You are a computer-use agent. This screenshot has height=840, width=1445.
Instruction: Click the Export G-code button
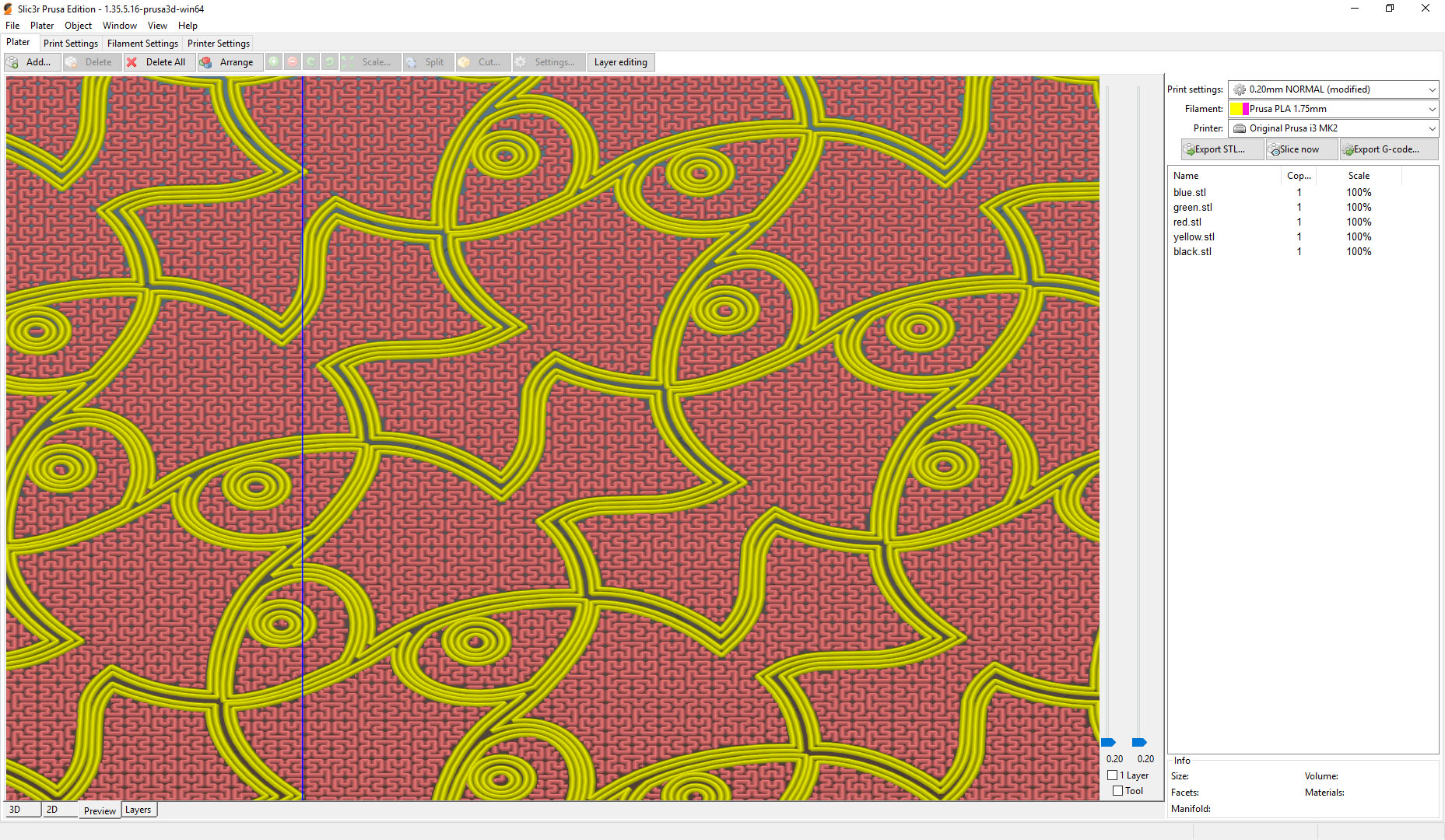1388,149
